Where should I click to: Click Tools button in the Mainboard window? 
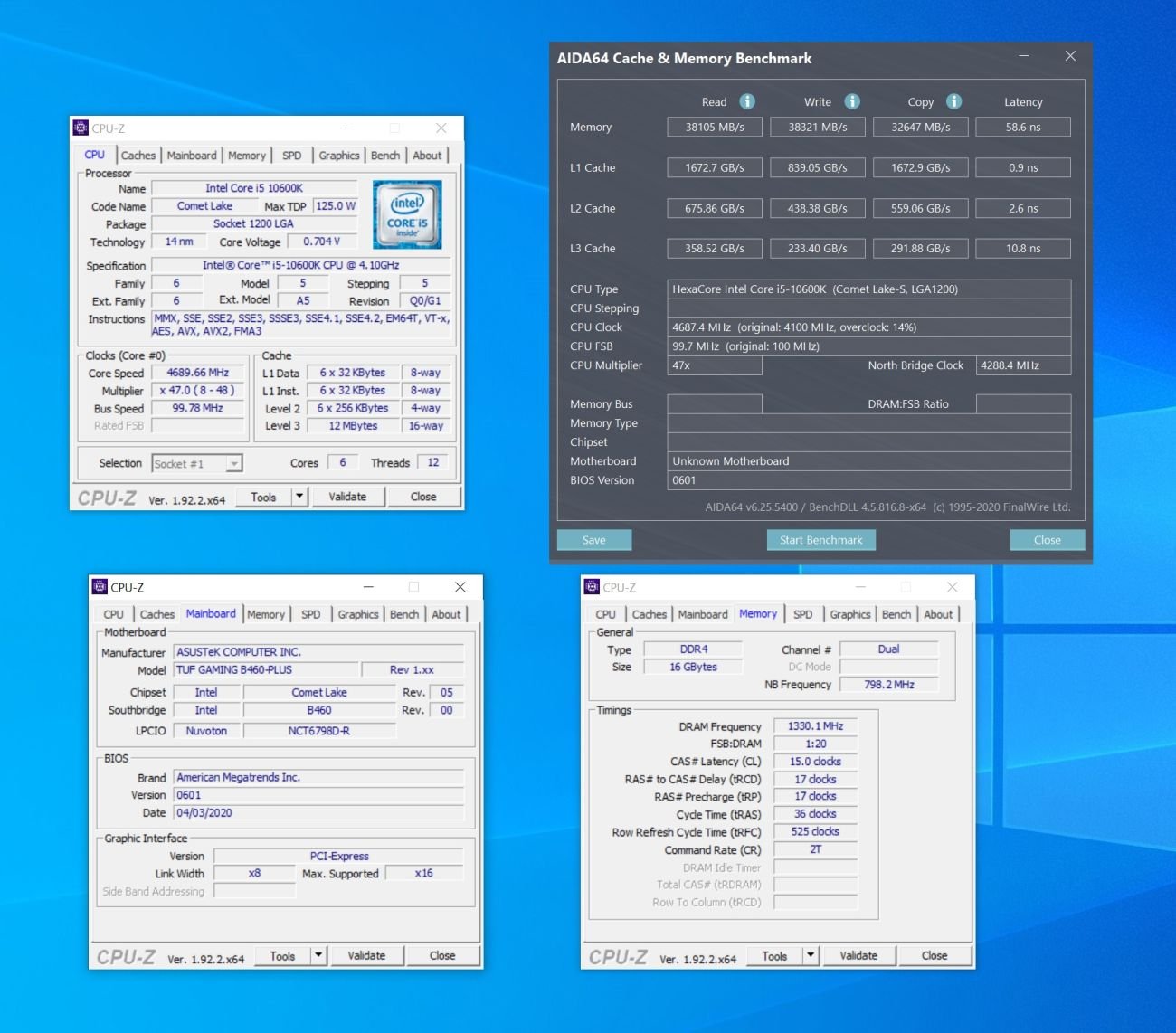pyautogui.click(x=282, y=955)
